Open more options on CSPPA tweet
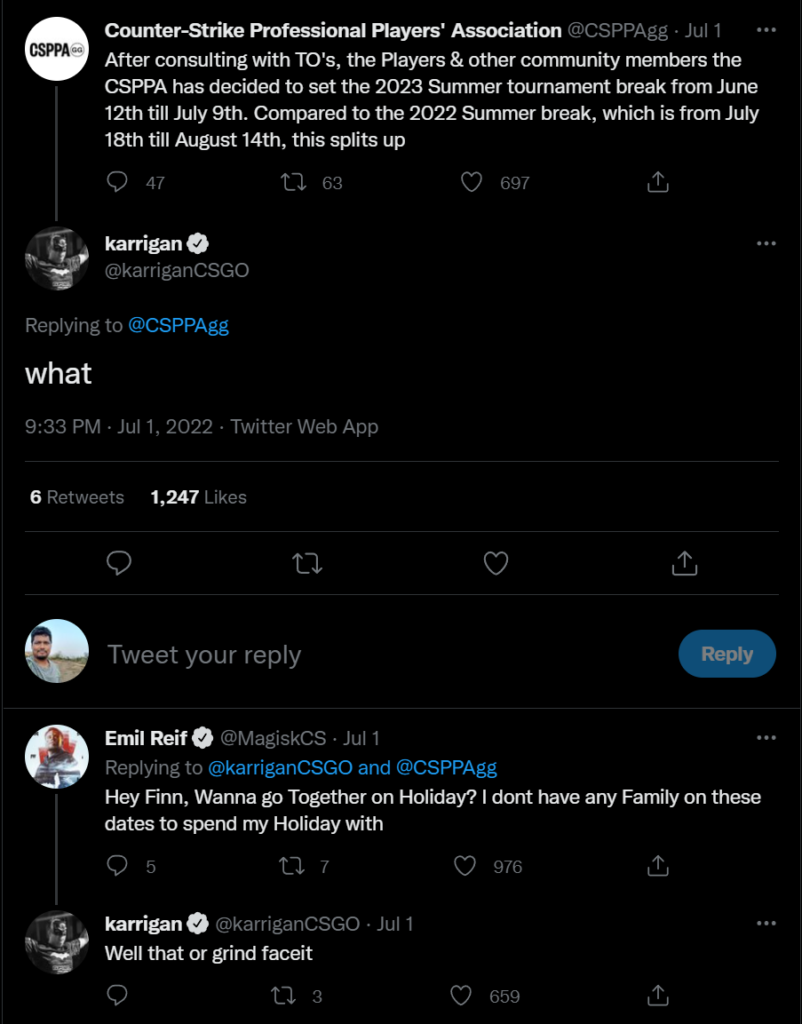This screenshot has height=1024, width=802. (766, 31)
